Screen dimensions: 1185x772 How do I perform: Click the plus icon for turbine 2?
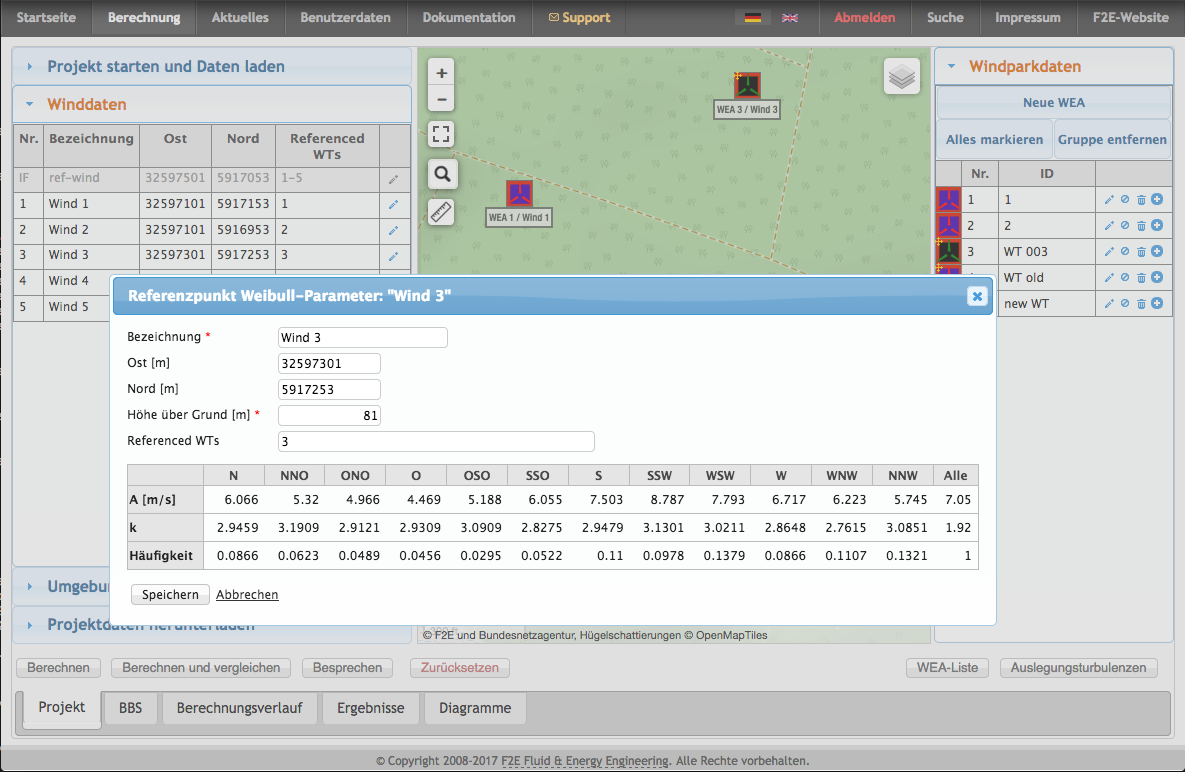1157,226
